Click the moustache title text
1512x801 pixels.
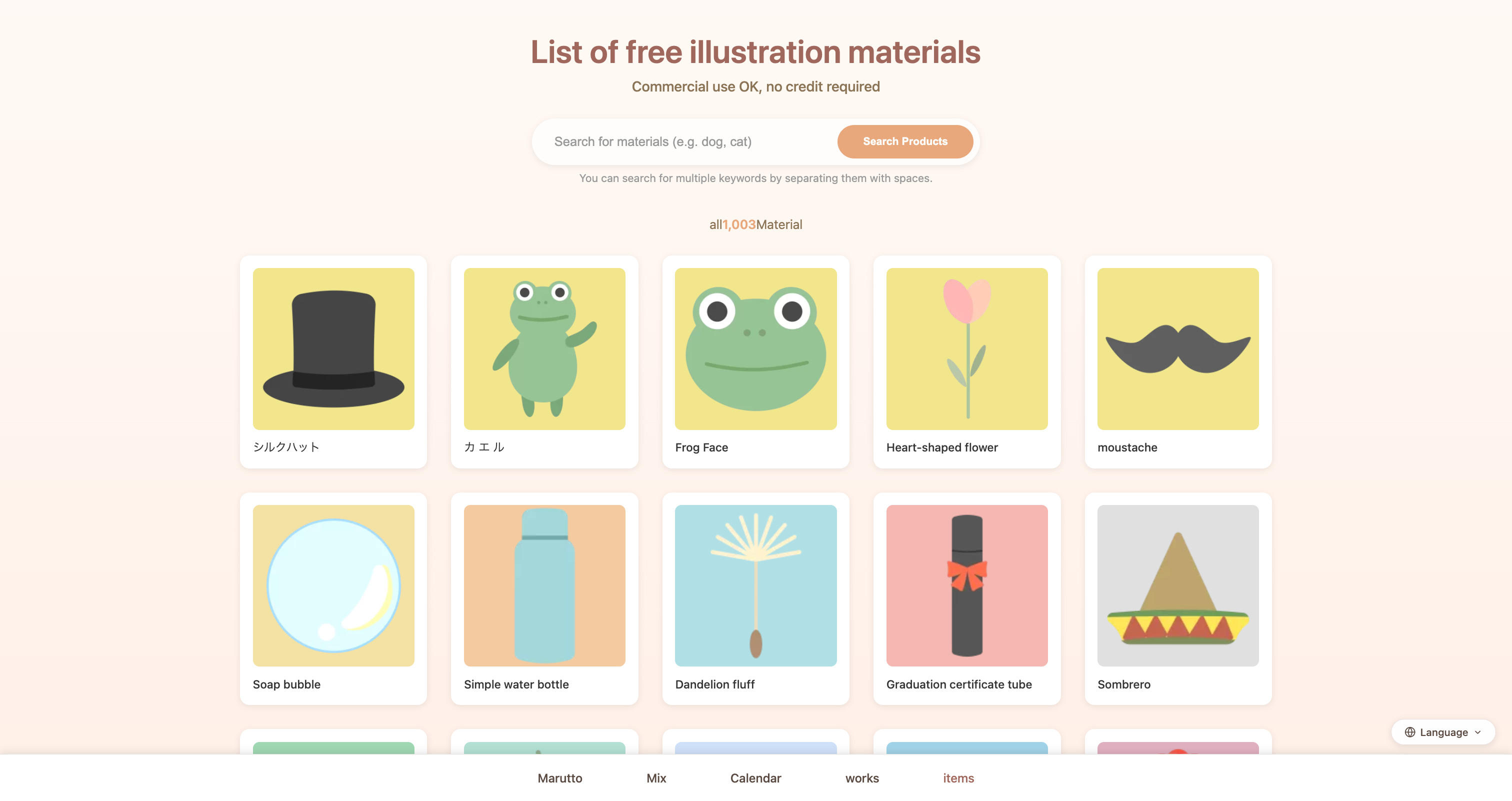(x=1127, y=447)
